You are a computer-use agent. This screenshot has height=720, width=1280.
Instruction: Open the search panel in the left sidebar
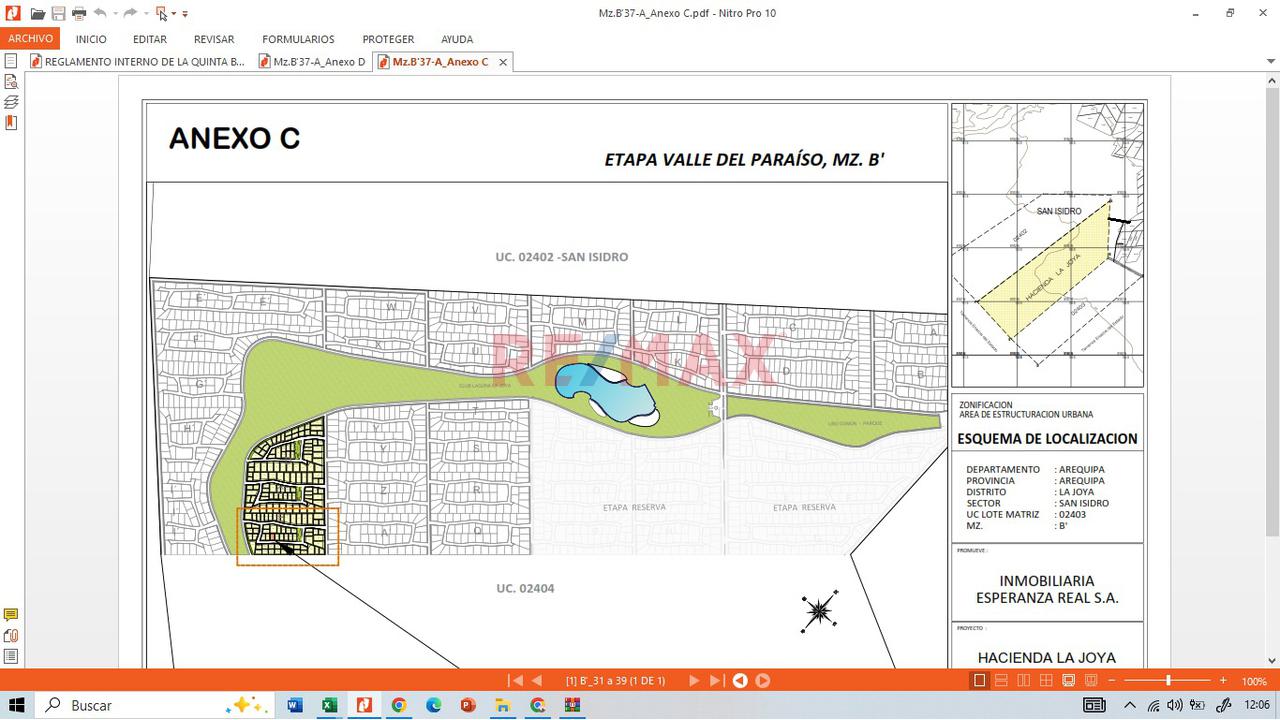click(x=11, y=82)
